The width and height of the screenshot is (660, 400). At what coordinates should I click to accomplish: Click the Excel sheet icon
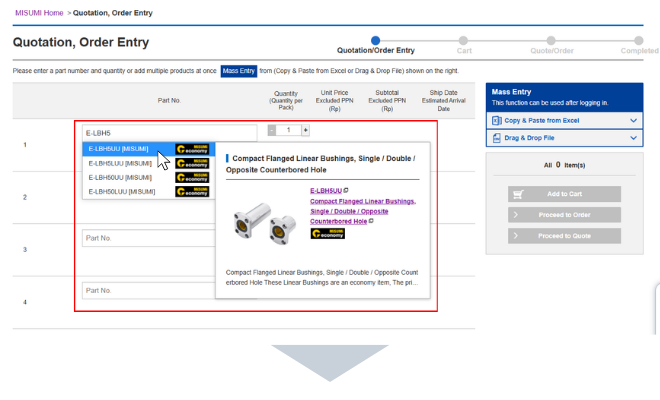pos(497,120)
